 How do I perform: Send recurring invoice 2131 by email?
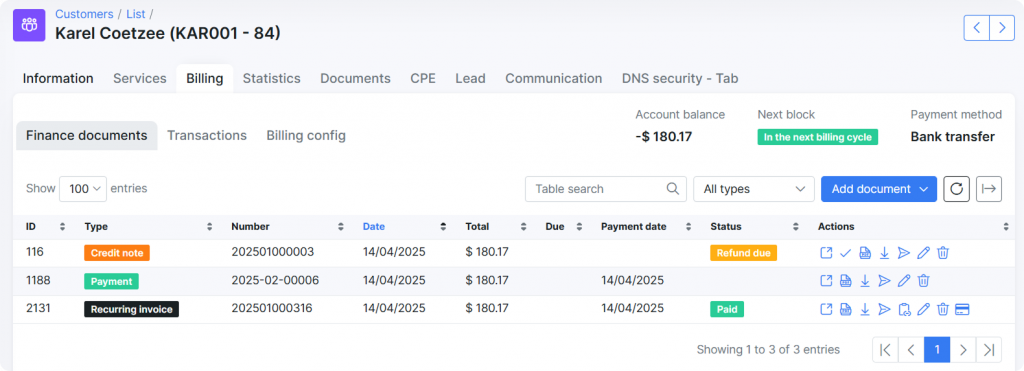pos(884,309)
